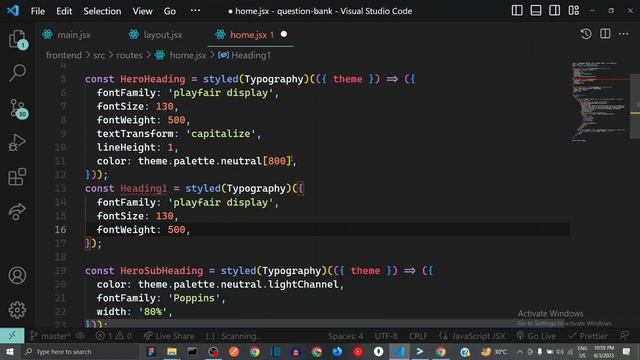640x360 pixels.
Task: Open the Run and Debug view
Action: click(x=18, y=143)
